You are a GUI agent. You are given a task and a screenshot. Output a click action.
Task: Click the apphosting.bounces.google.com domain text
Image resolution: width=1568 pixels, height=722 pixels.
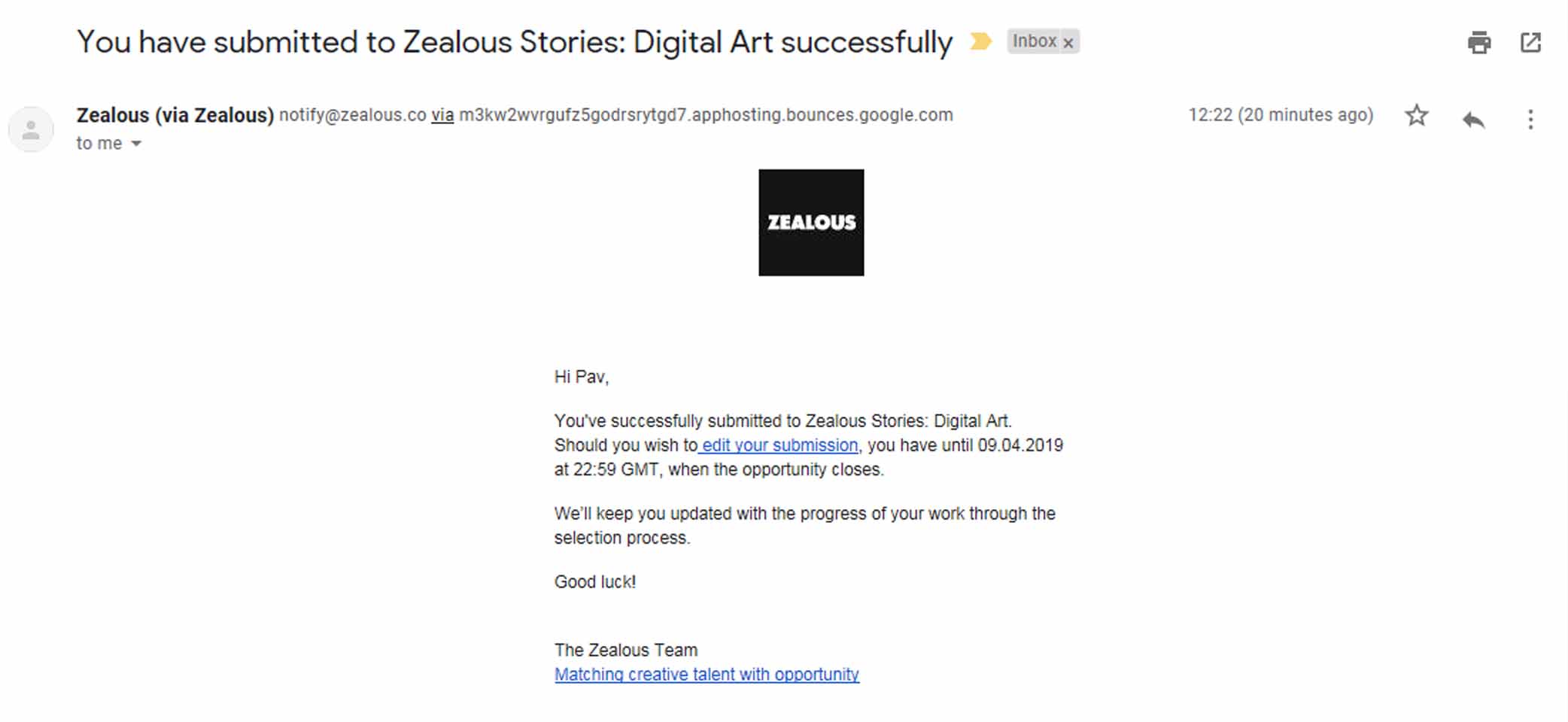pos(706,115)
